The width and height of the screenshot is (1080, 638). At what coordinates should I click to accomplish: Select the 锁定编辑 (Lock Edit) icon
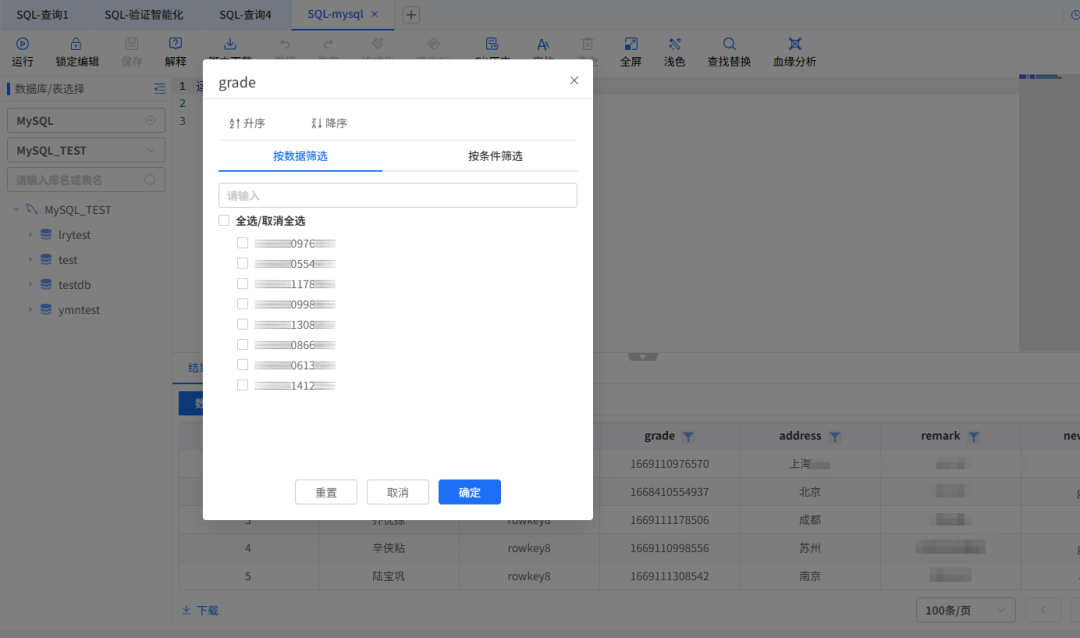76,51
